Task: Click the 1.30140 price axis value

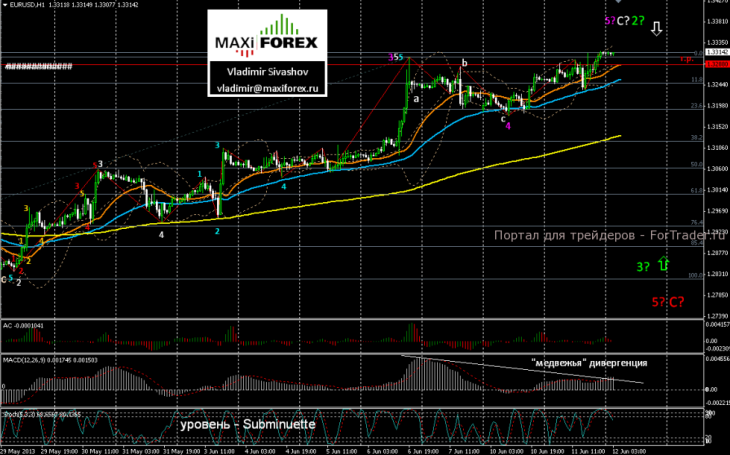Action: coord(718,190)
